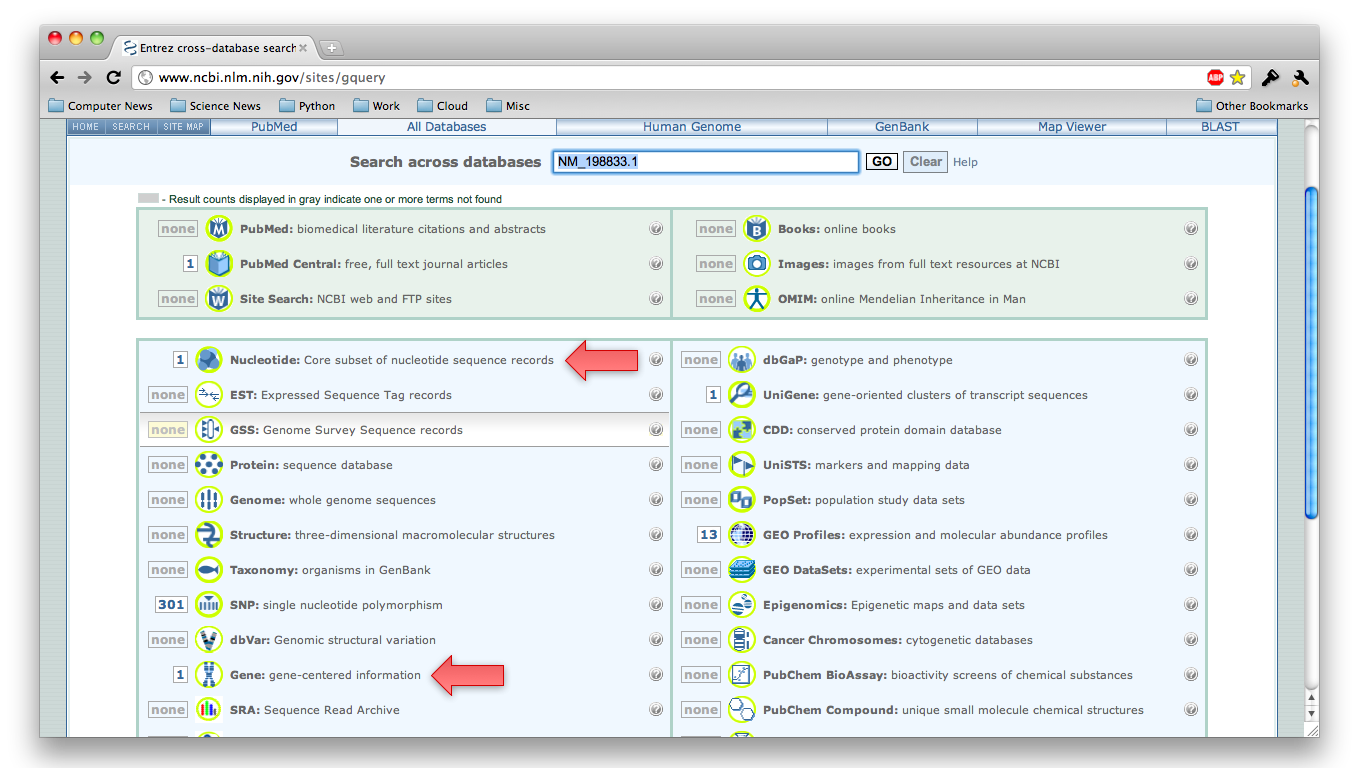The width and height of the screenshot is (1359, 768).
Task: Open the HOME navigation link
Action: 86,127
